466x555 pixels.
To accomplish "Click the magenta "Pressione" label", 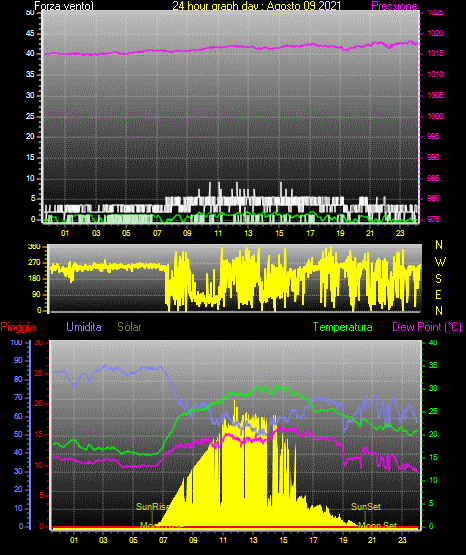I will pyautogui.click(x=394, y=6).
